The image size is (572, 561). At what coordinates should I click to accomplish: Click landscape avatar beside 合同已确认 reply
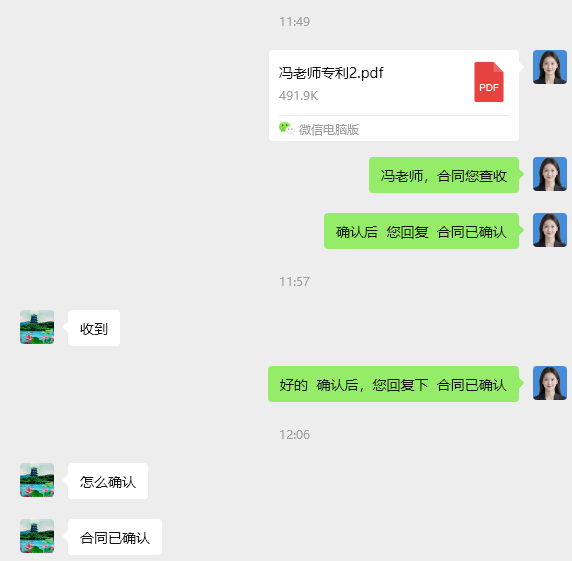[37, 536]
